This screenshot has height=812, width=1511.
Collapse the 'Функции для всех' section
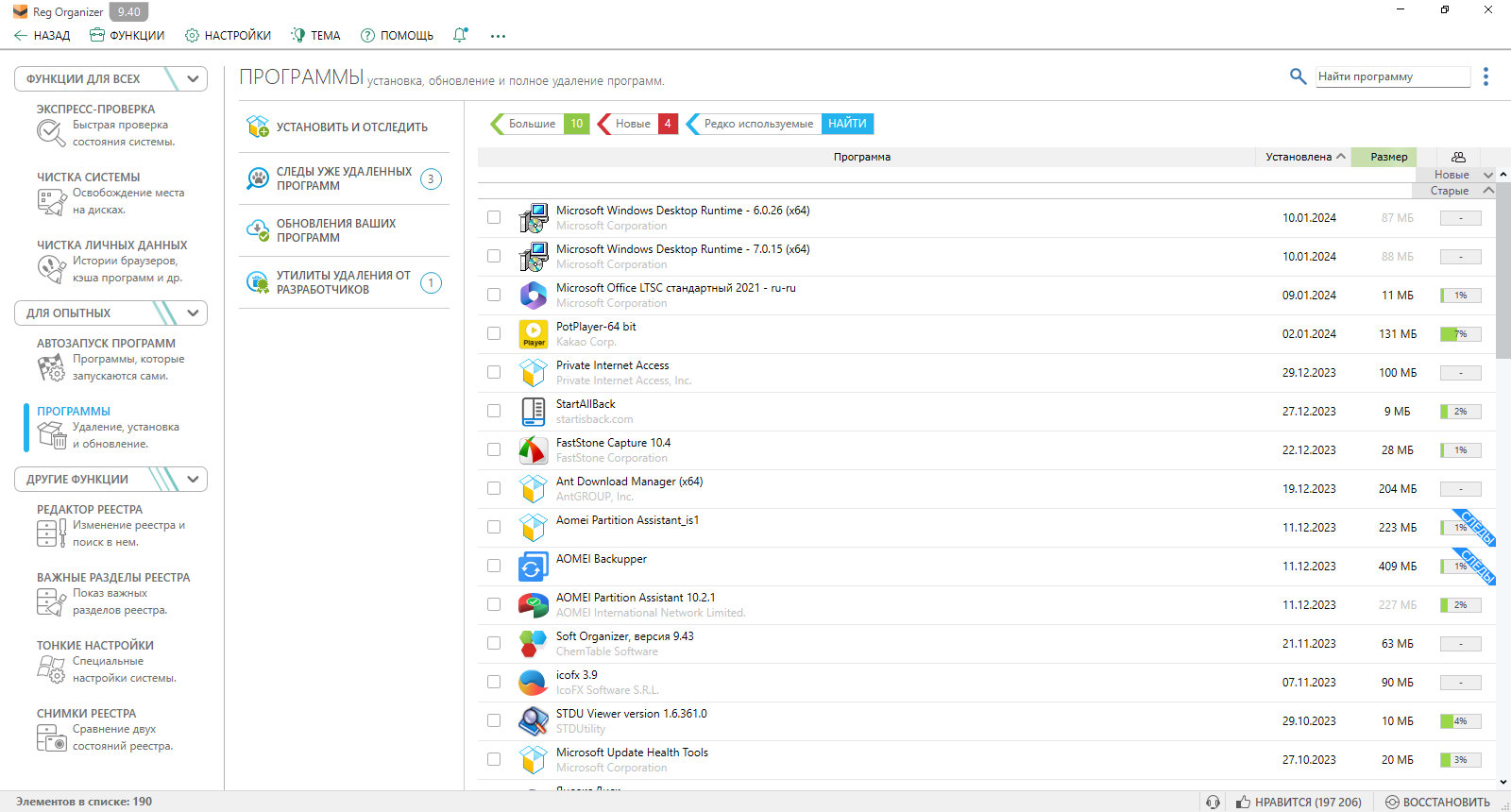pos(194,79)
